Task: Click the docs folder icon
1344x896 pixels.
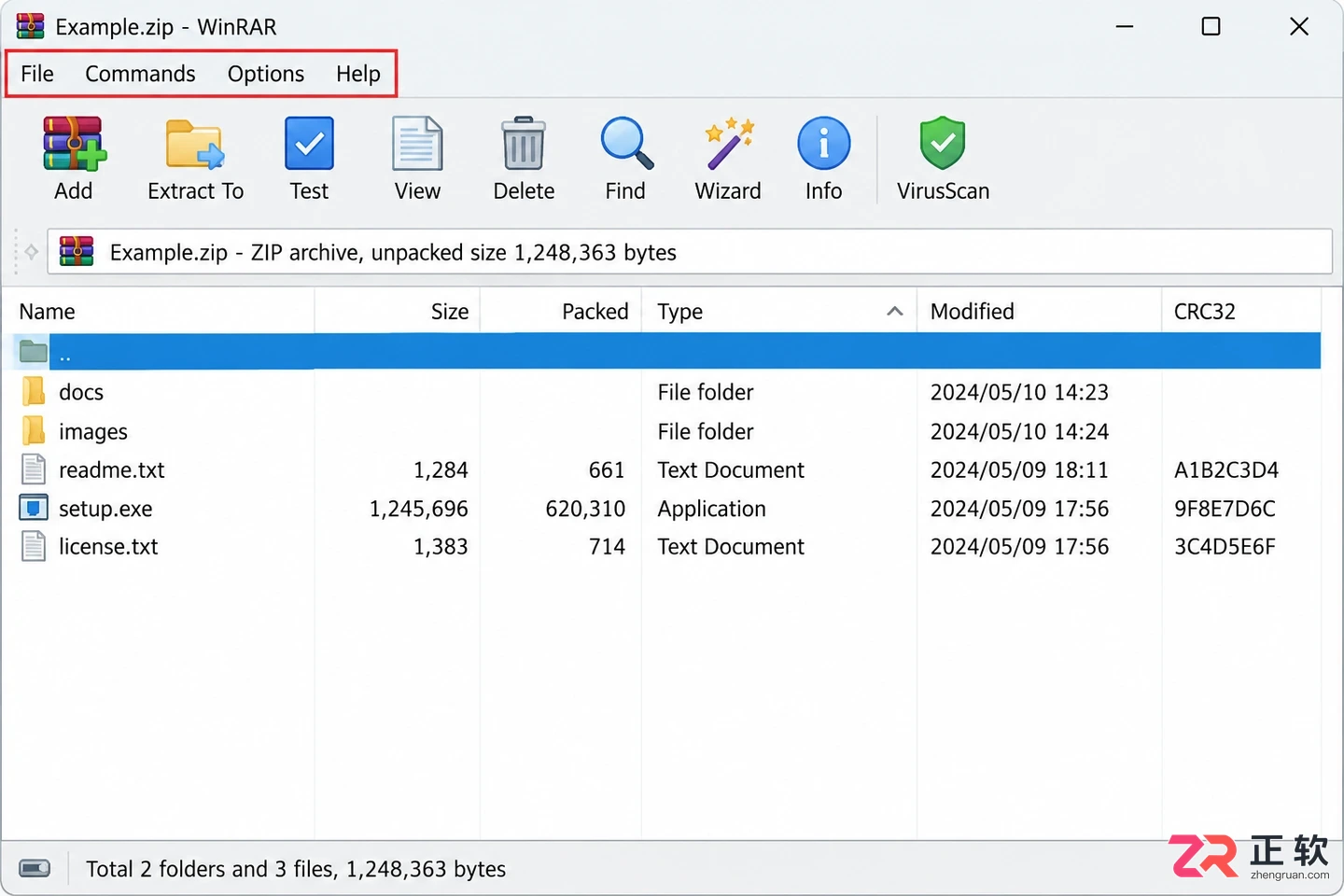Action: pos(34,392)
